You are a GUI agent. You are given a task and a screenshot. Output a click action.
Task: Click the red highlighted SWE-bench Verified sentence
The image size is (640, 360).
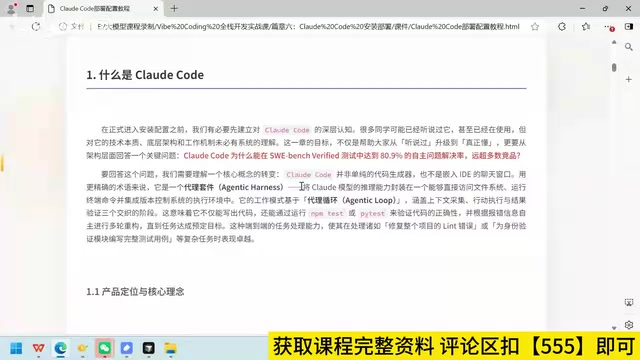[352, 156]
